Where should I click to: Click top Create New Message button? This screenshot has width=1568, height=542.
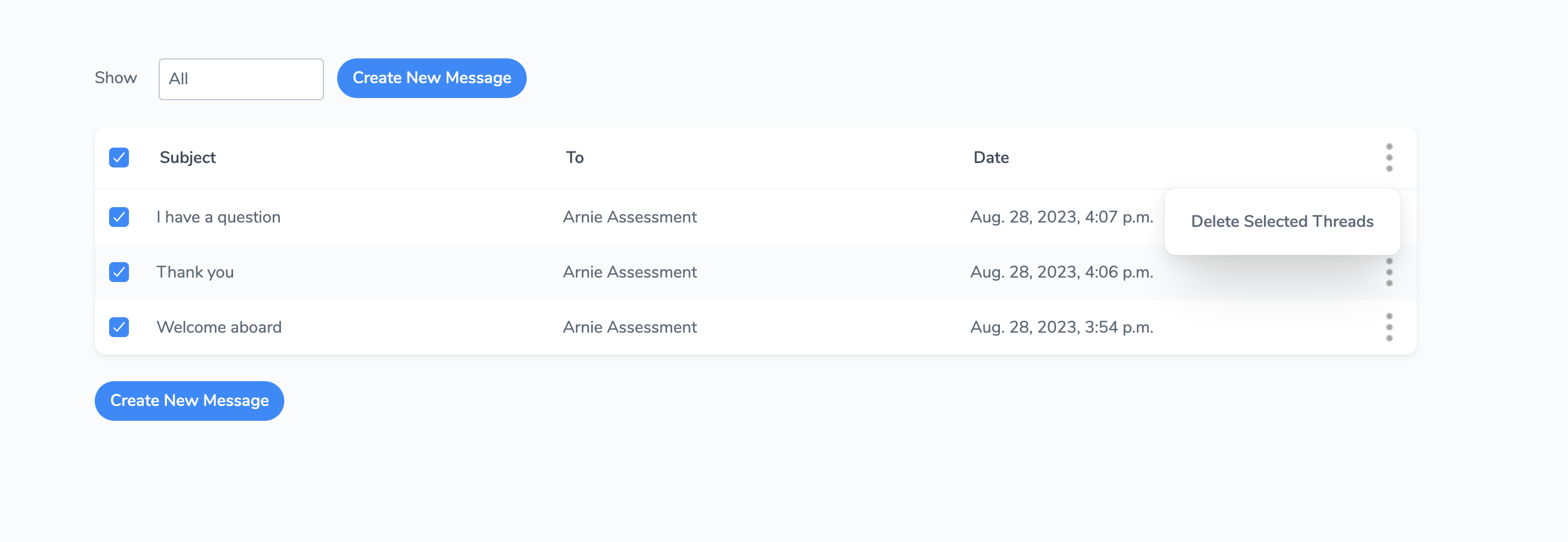tap(431, 78)
